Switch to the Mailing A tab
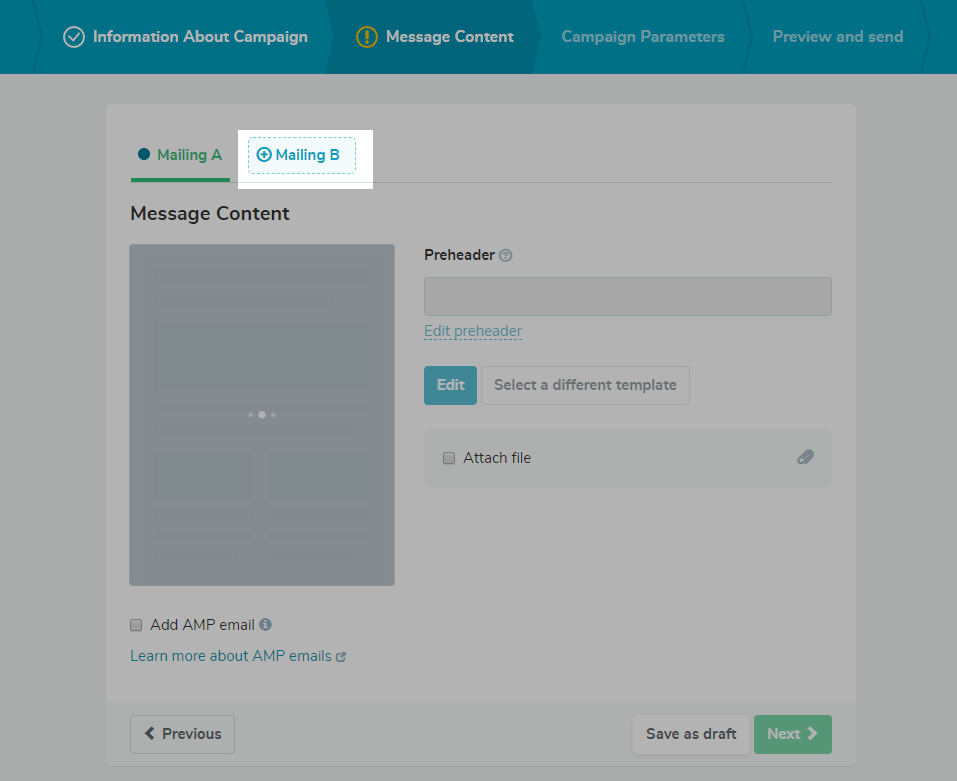Image resolution: width=957 pixels, height=781 pixels. click(180, 155)
